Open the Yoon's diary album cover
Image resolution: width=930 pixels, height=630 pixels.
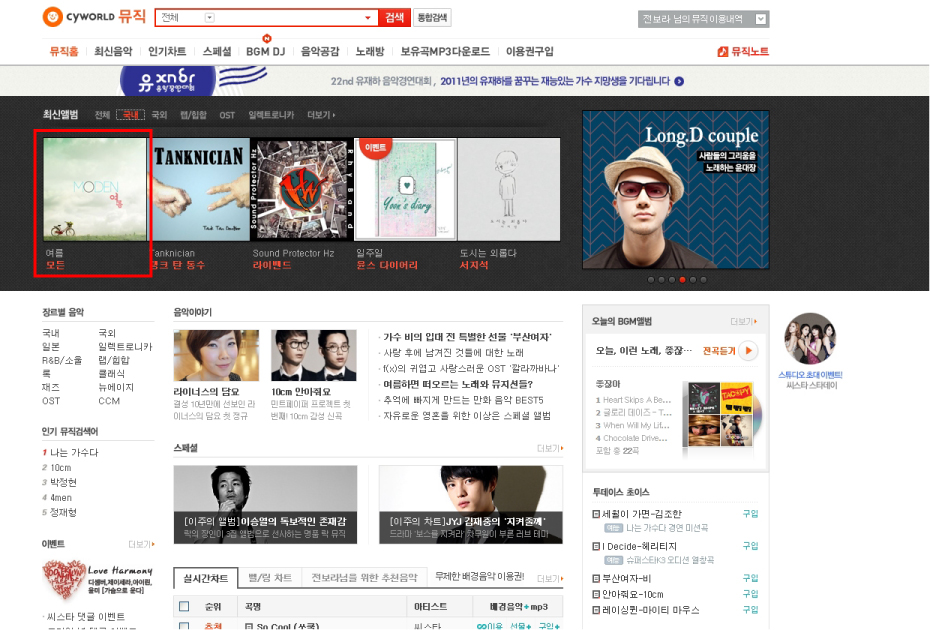click(x=406, y=189)
